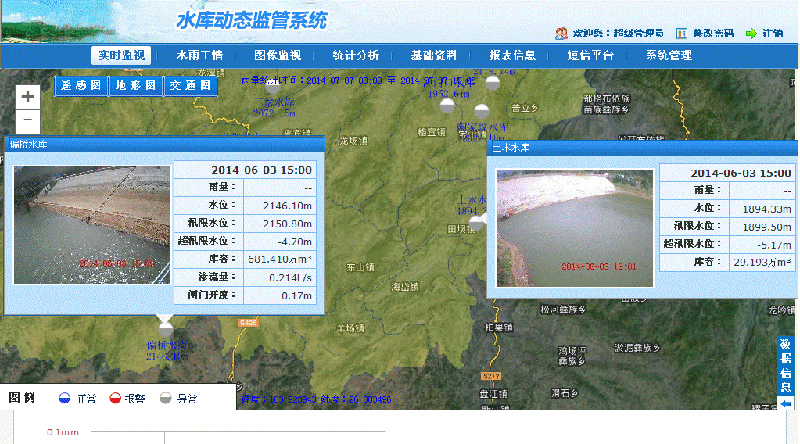The image size is (800, 444).
Task: Open the 系统管理 menu
Action: click(668, 56)
